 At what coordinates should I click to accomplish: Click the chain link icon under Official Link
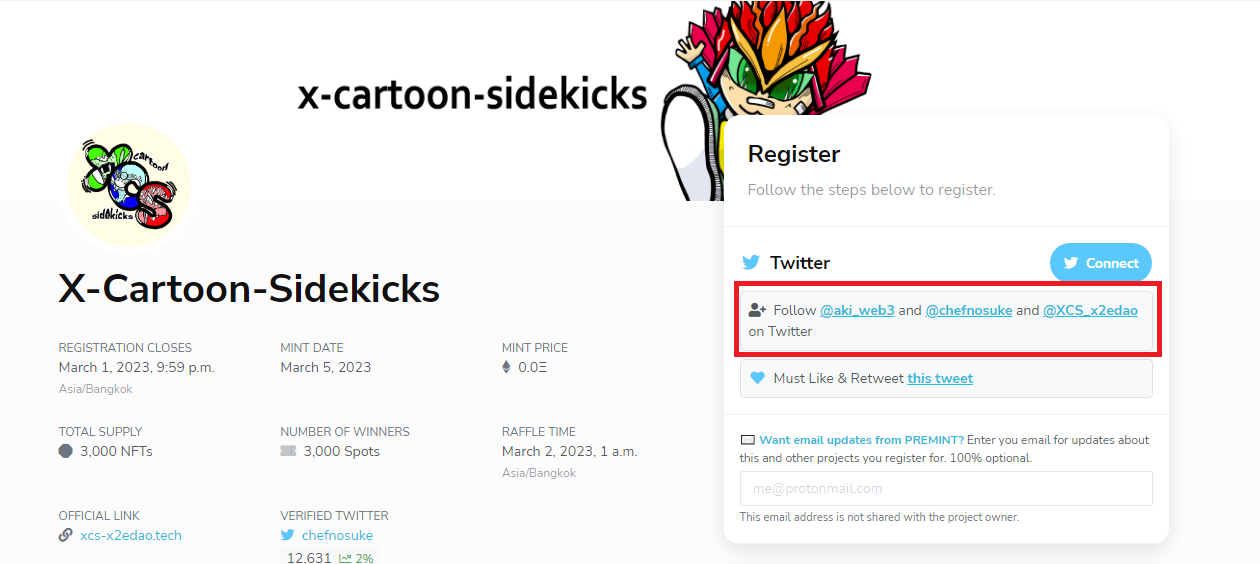tap(66, 535)
